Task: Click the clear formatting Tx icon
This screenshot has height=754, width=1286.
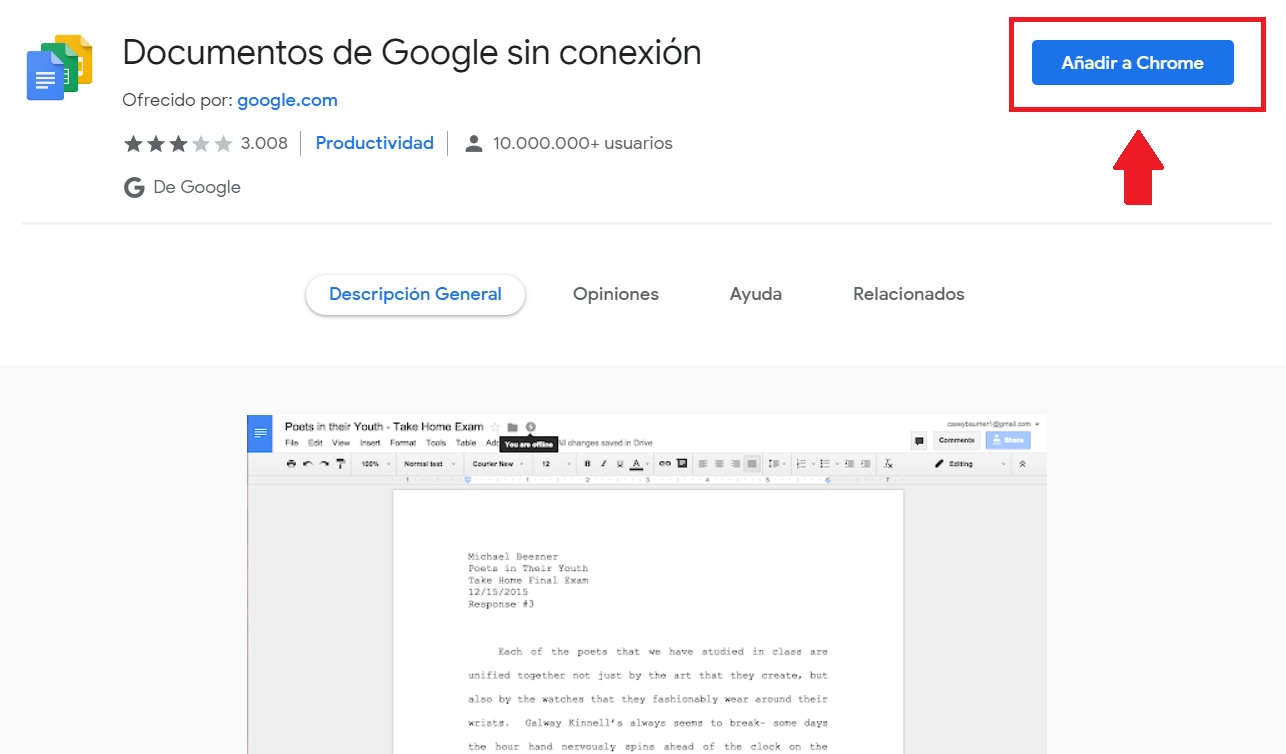Action: click(888, 464)
